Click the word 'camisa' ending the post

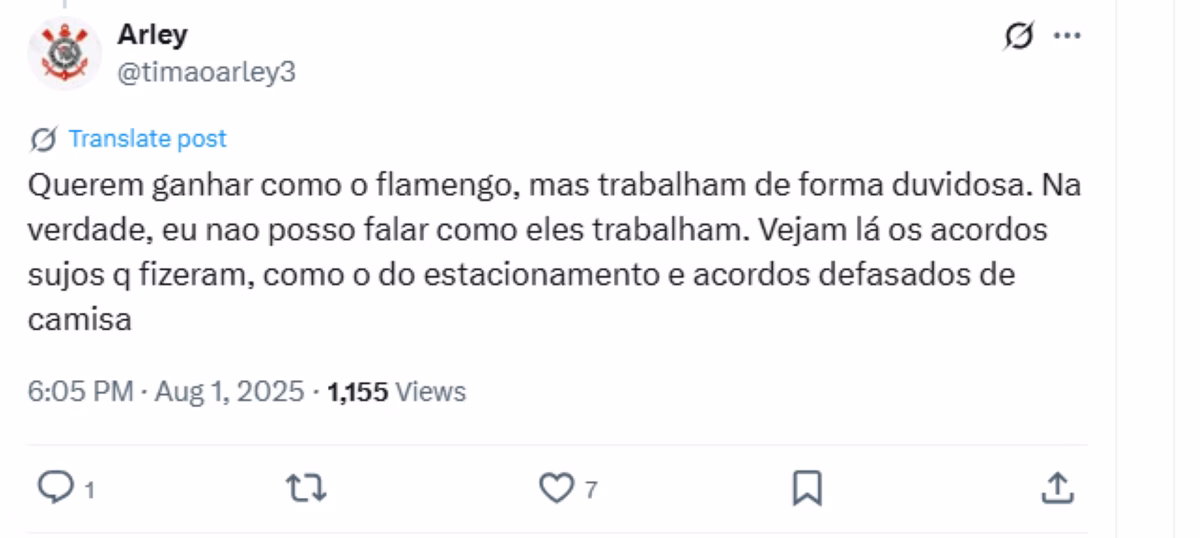[x=80, y=320]
